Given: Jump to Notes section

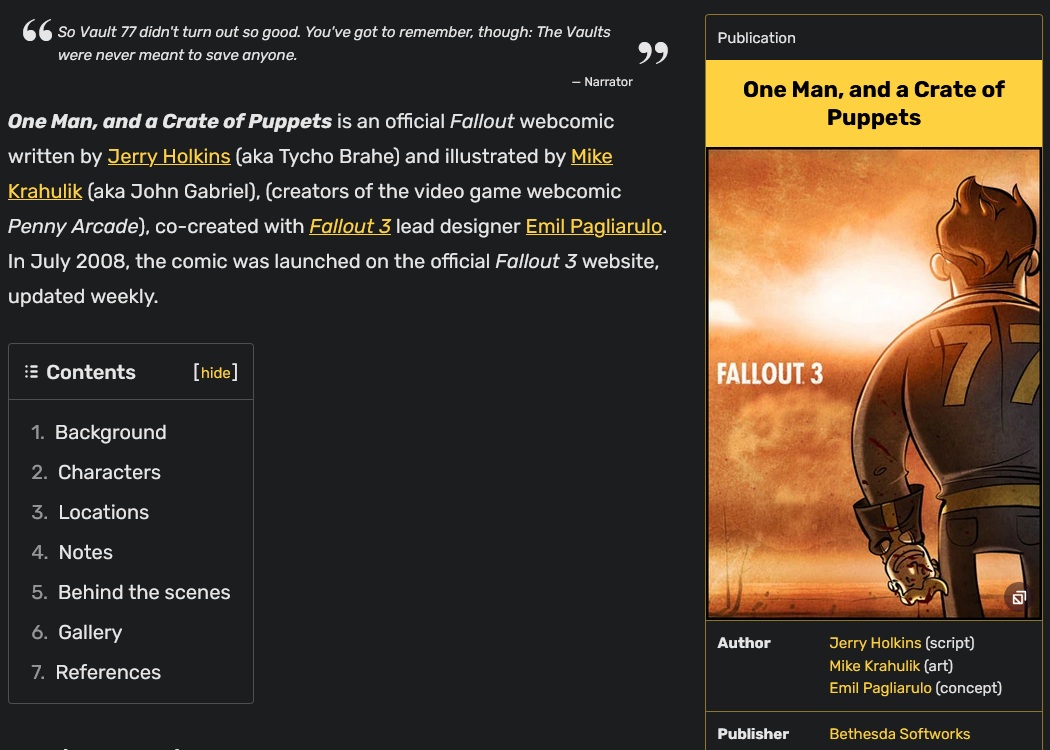Looking at the screenshot, I should pyautogui.click(x=86, y=552).
